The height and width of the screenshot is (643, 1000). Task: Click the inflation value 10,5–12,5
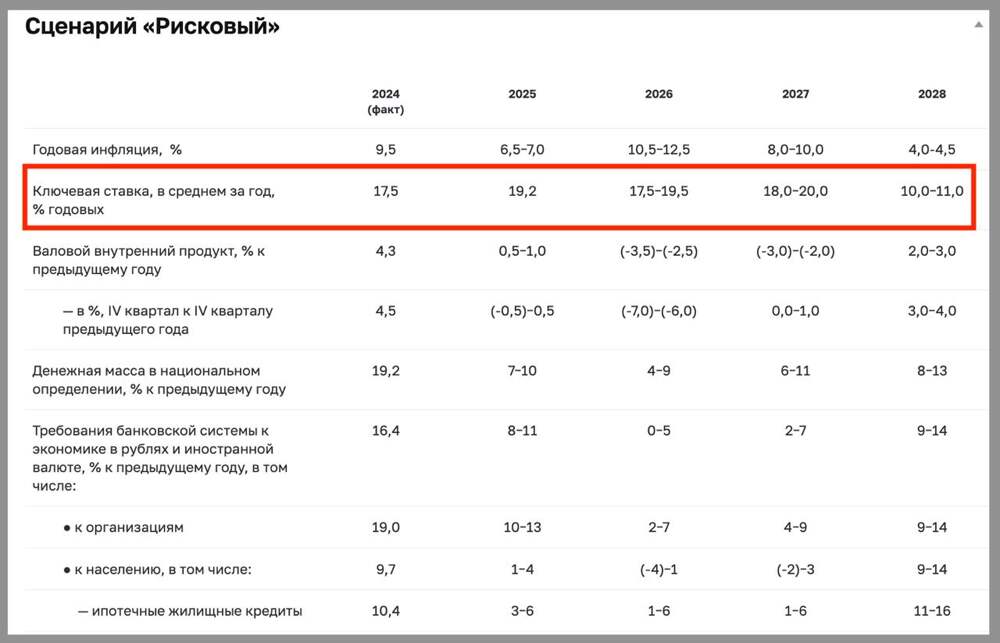point(659,149)
